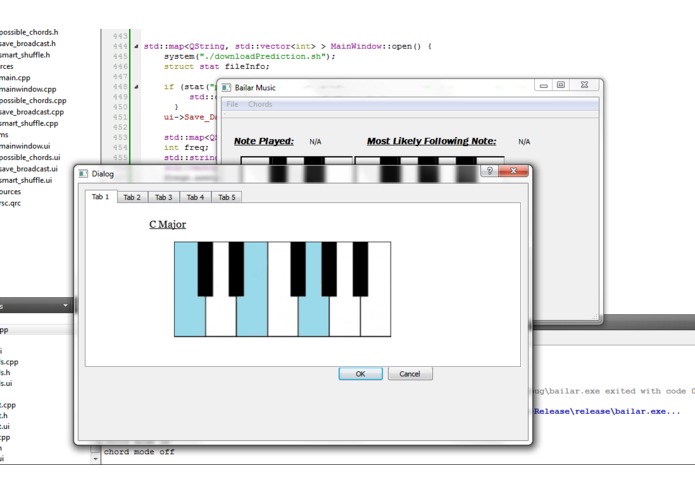
Task: Click the N/A value beside Most Likely Following Note
Action: [x=524, y=142]
